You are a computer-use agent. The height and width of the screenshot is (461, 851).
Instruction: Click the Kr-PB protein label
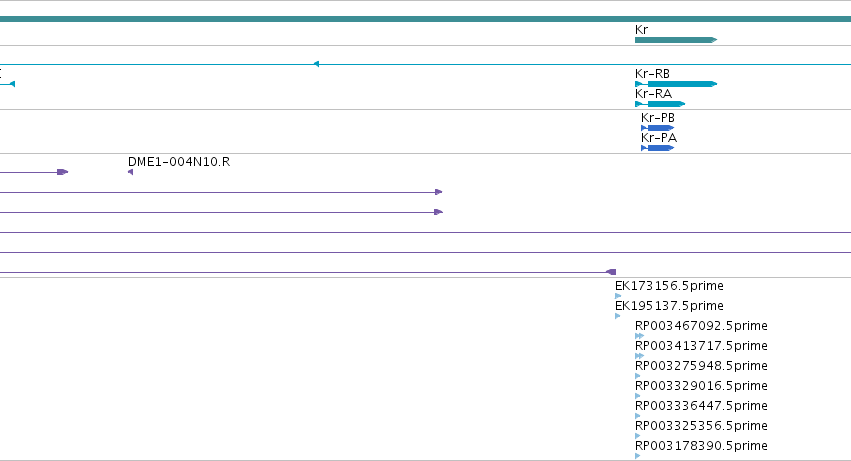coord(658,118)
